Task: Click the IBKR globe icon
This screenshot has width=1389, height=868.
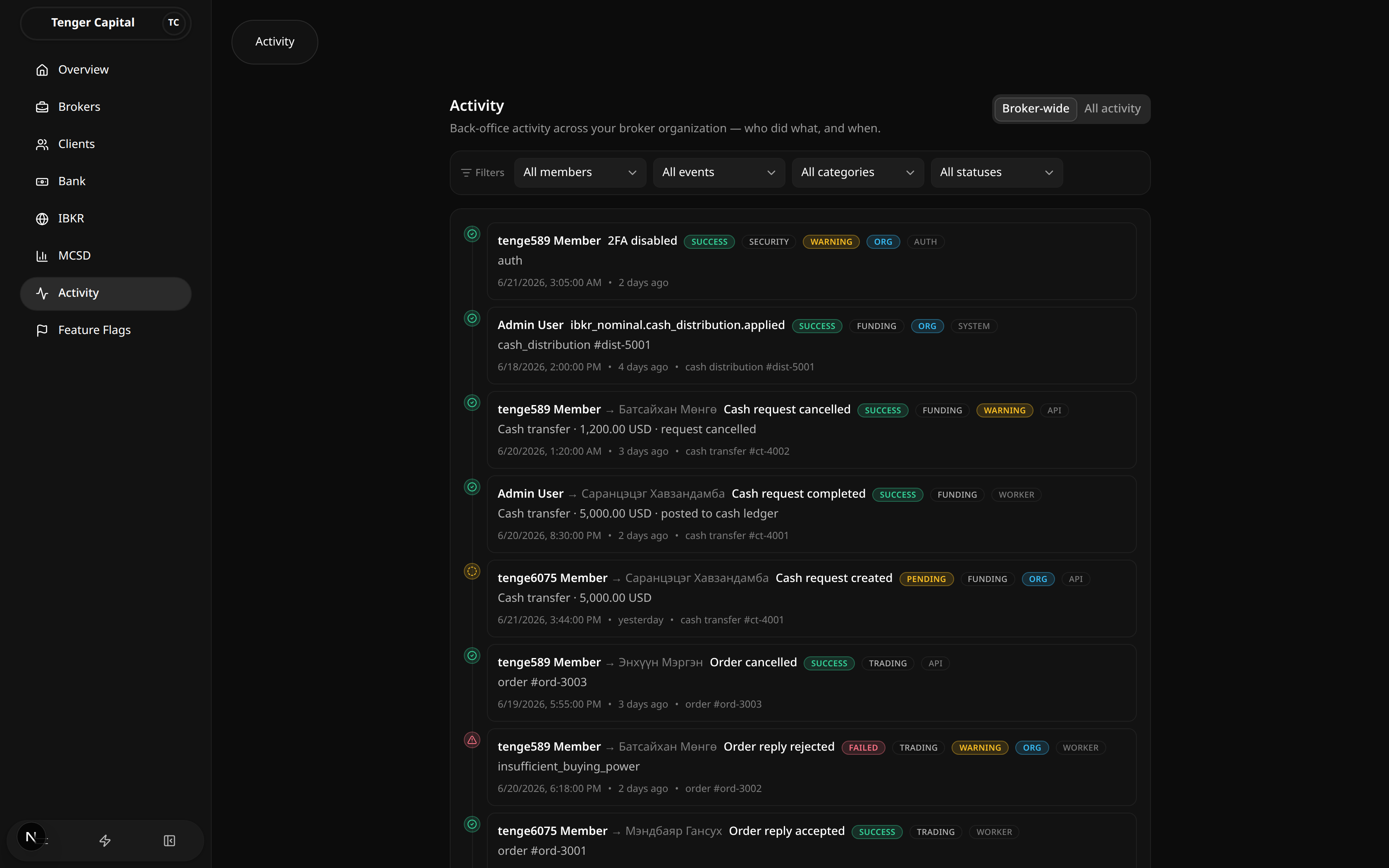Action: pos(42,219)
